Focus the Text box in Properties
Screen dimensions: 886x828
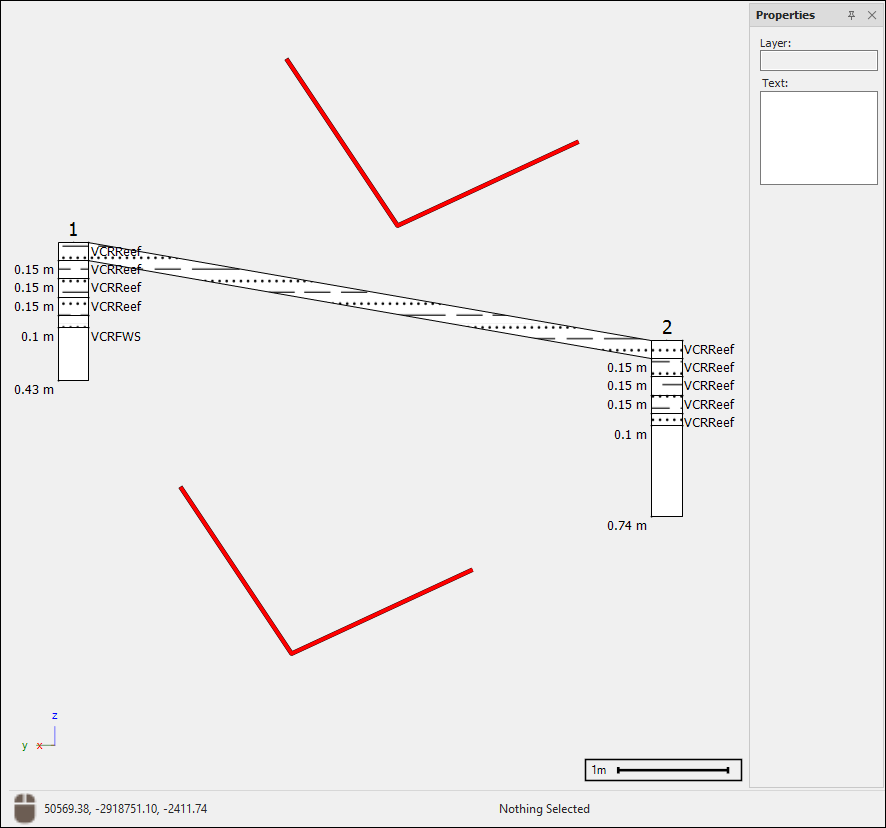pos(818,138)
